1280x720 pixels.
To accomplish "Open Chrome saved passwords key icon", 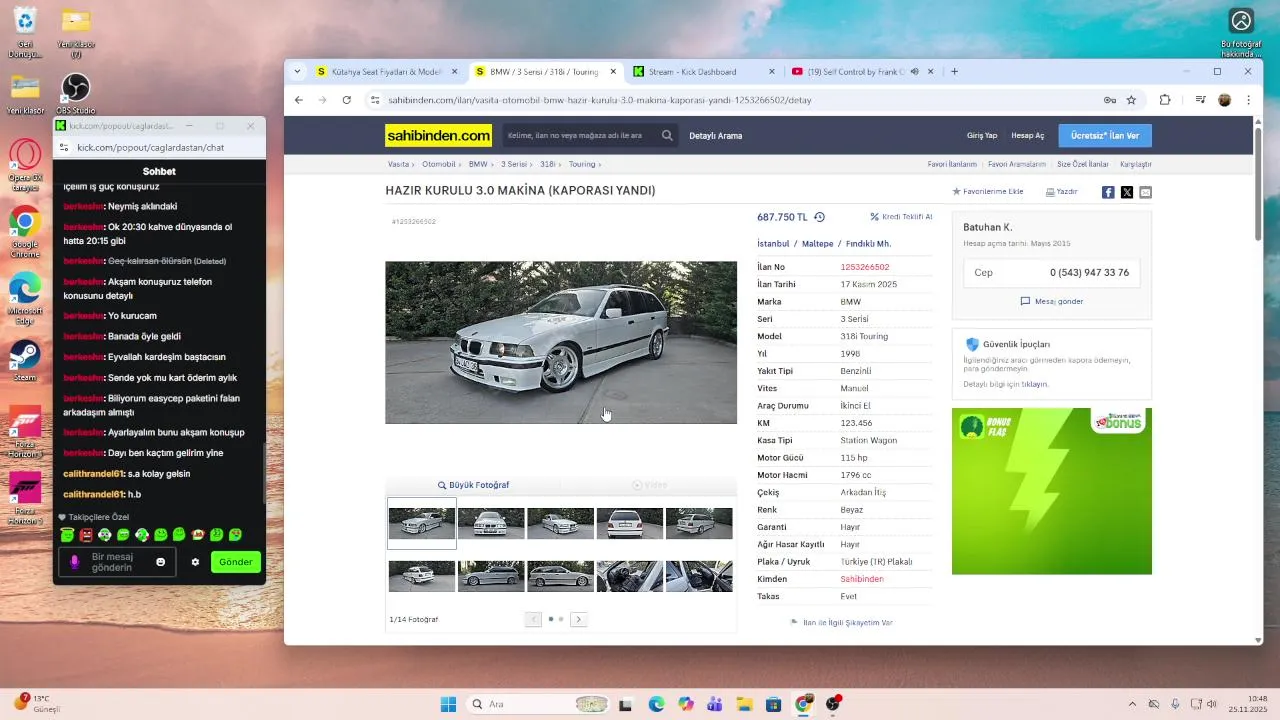I will click(1109, 100).
